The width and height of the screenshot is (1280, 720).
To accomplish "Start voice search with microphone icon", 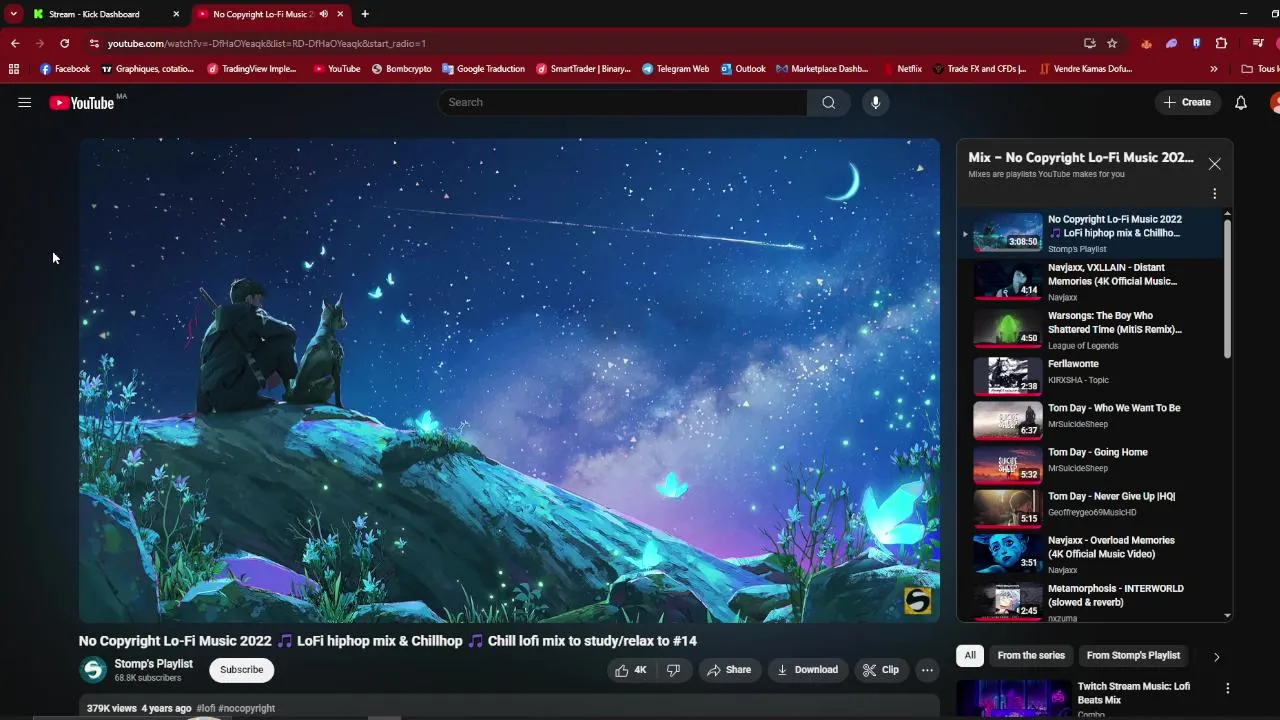I will tap(875, 102).
